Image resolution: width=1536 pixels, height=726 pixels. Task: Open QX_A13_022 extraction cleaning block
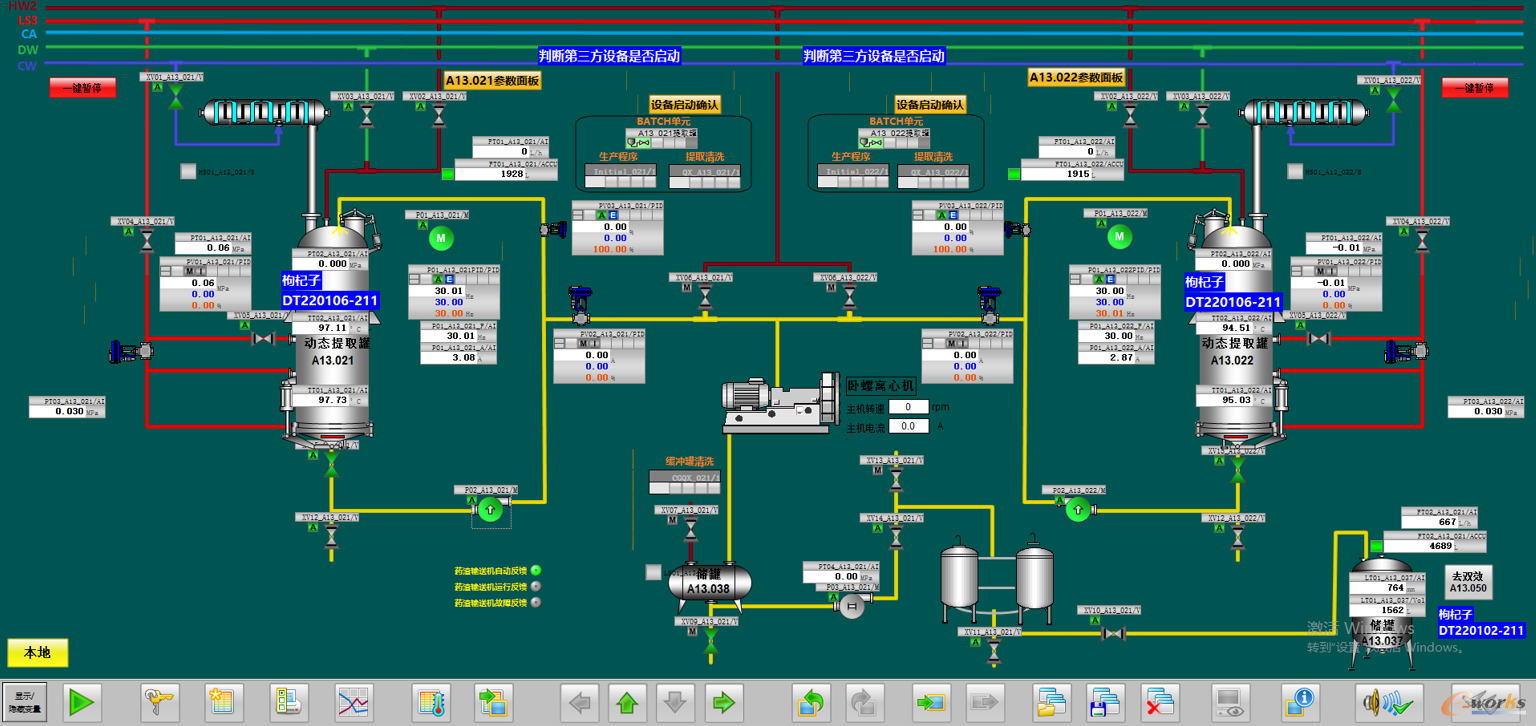[934, 177]
